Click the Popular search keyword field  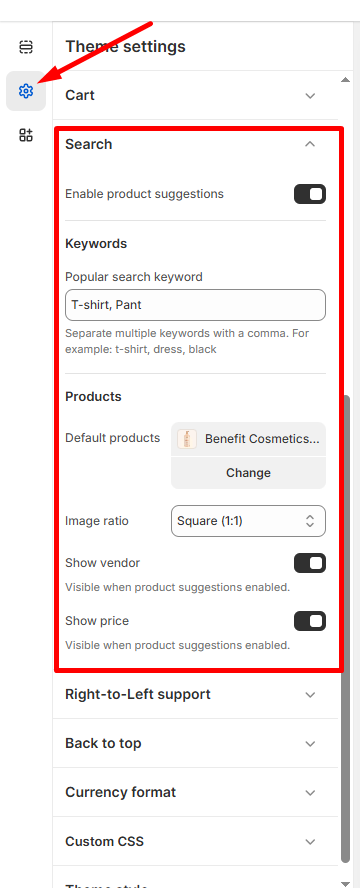tap(195, 305)
